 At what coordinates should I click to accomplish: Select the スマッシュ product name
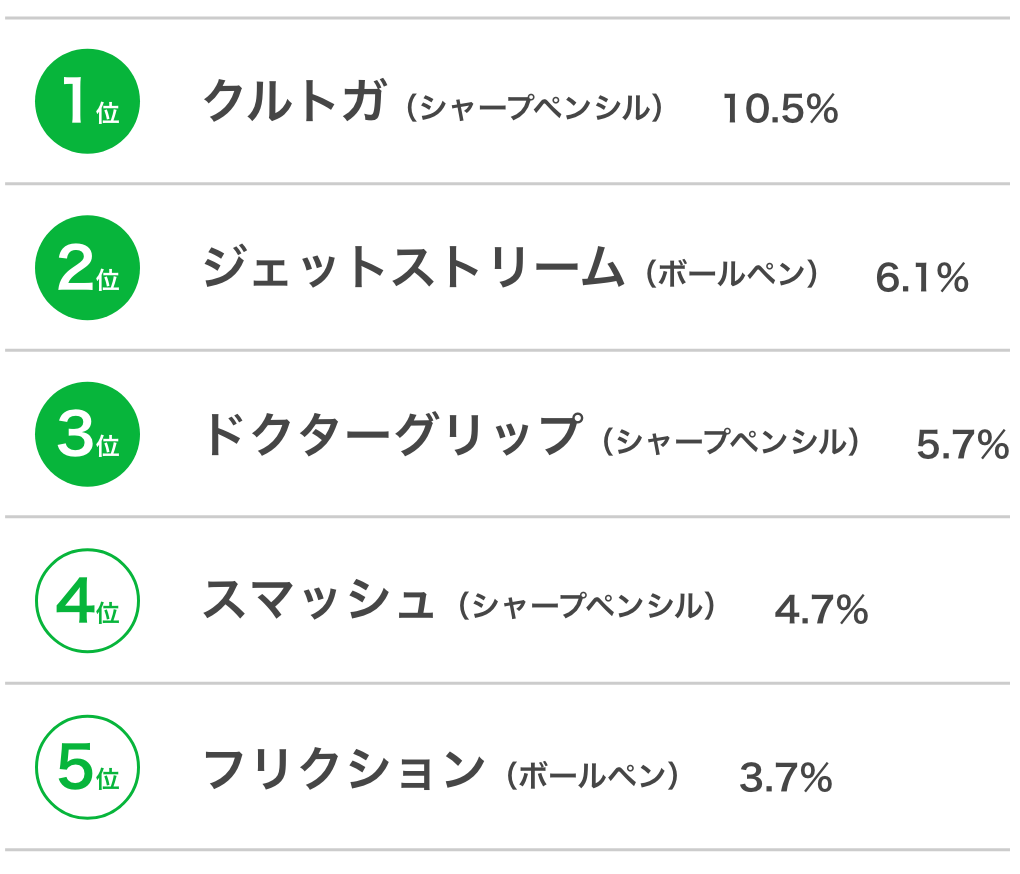pos(318,600)
